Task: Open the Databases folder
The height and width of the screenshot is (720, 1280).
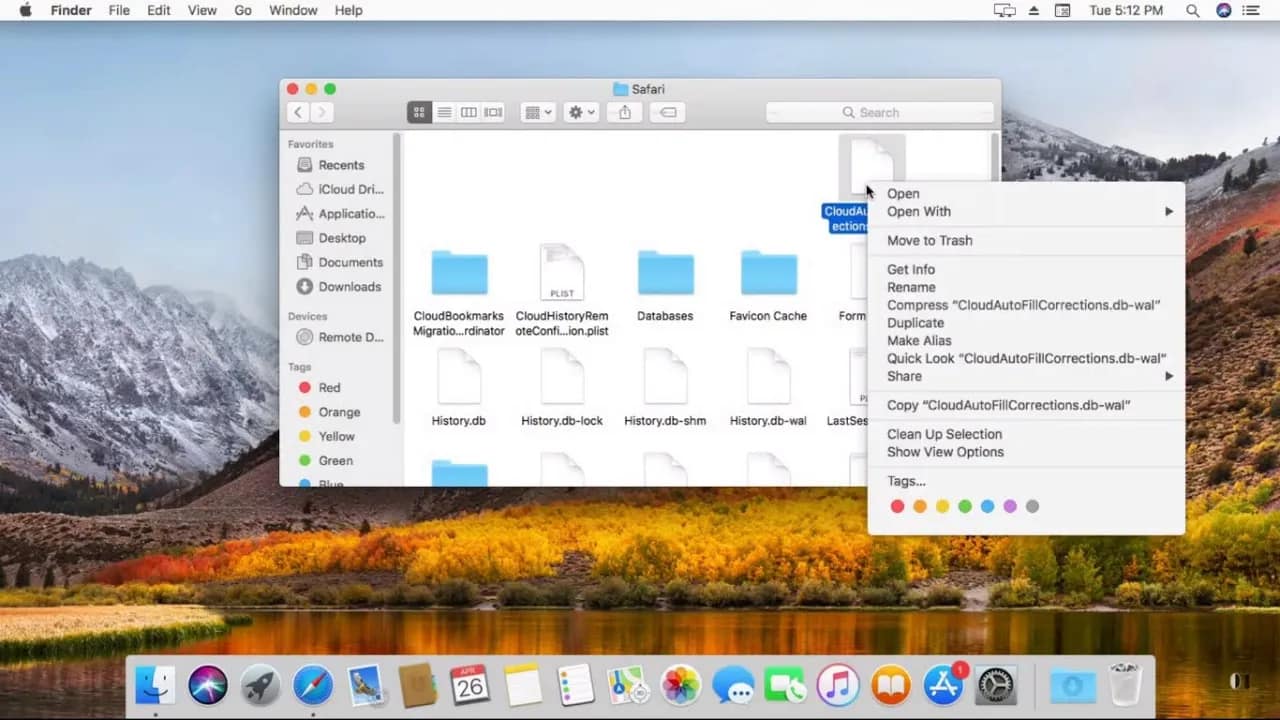Action: [665, 275]
